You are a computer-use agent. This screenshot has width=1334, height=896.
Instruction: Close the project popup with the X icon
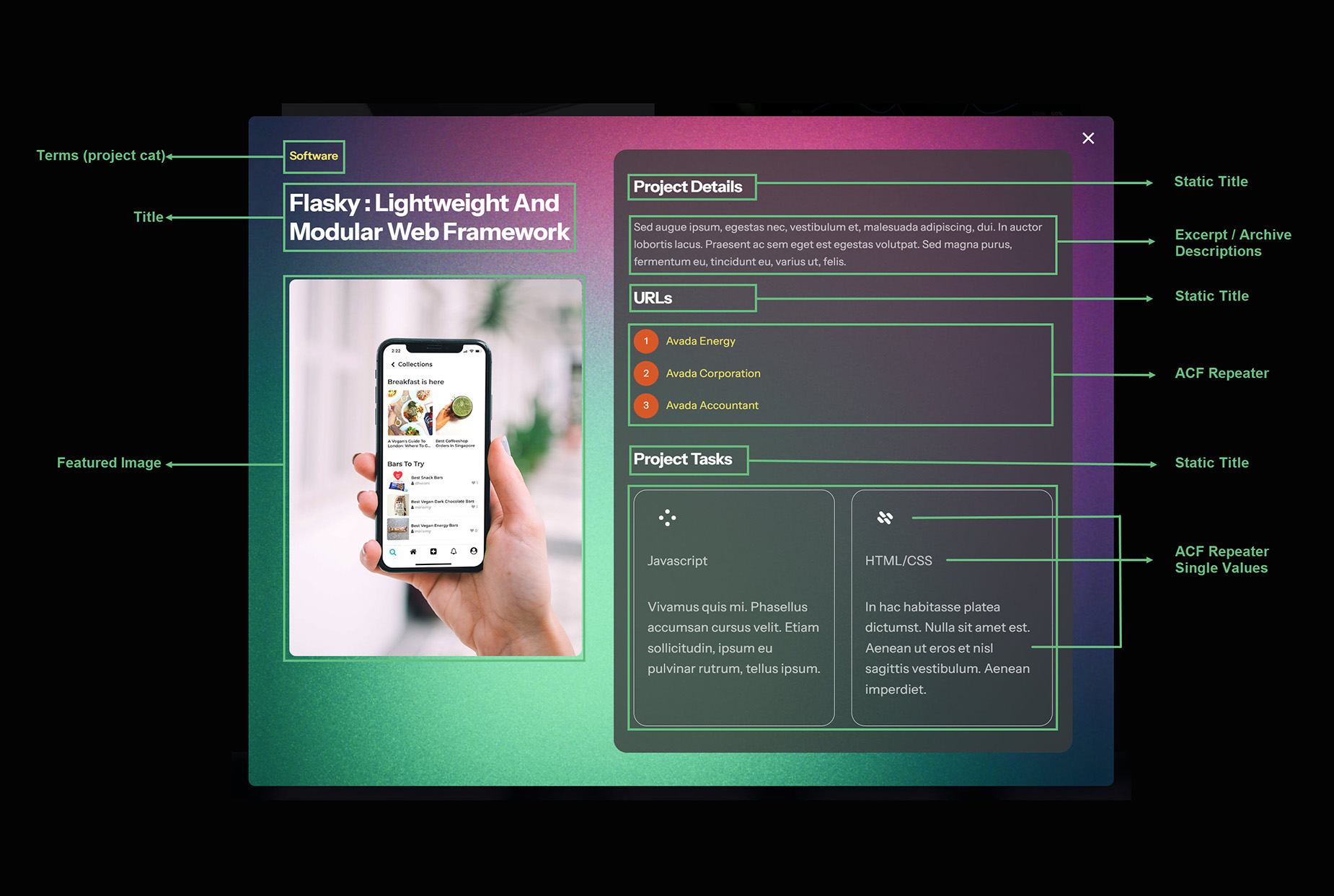click(1088, 138)
